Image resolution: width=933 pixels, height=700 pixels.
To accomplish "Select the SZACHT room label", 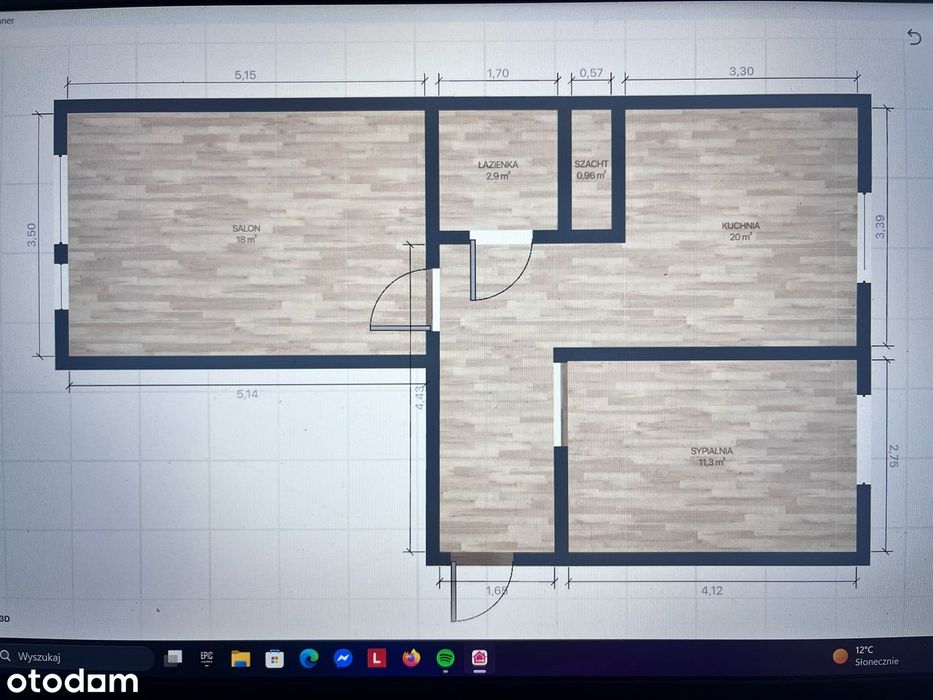I will [x=591, y=164].
